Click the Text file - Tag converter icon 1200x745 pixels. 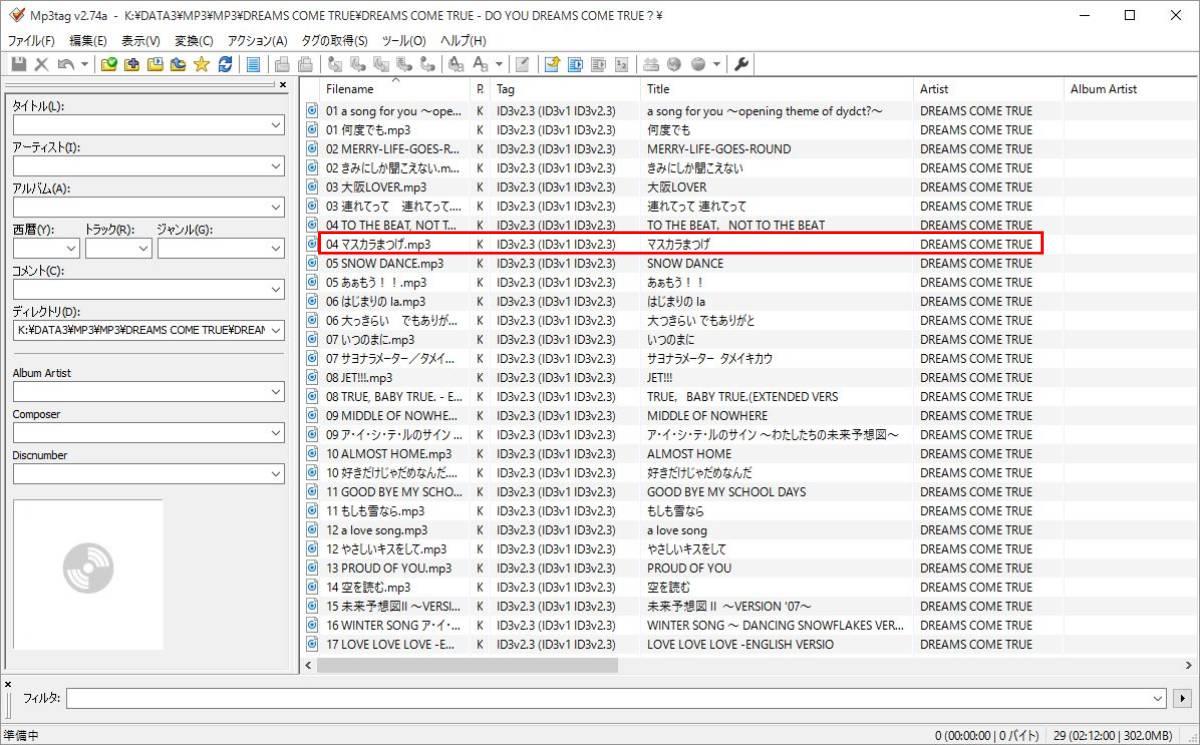[405, 64]
